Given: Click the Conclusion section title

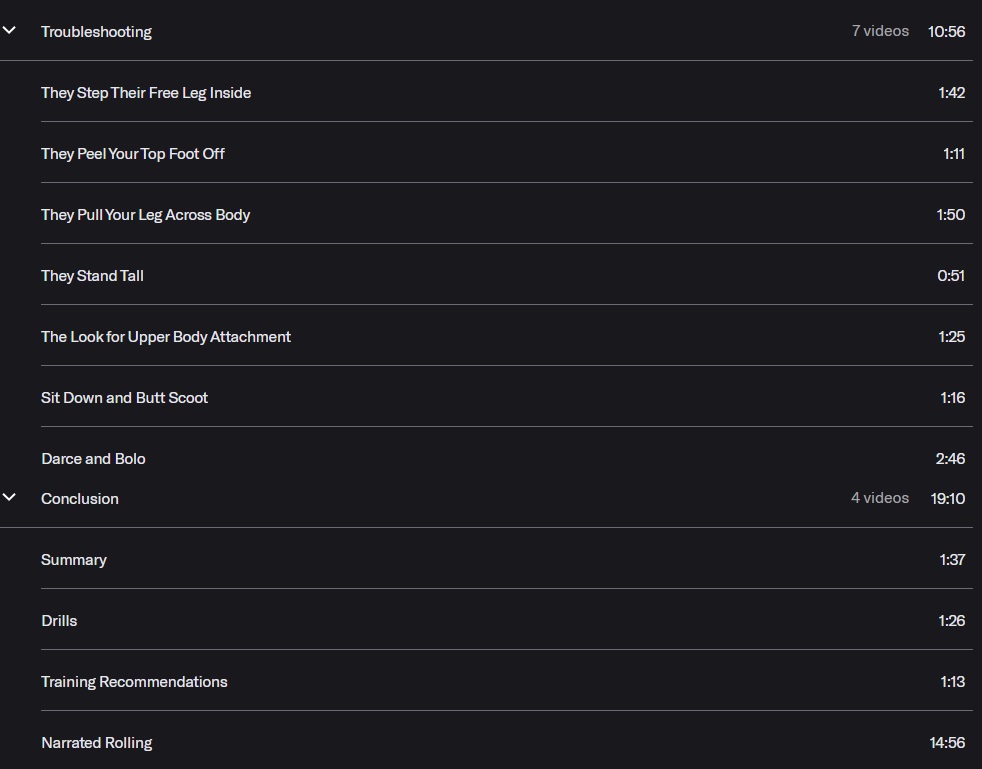Looking at the screenshot, I should point(80,499).
